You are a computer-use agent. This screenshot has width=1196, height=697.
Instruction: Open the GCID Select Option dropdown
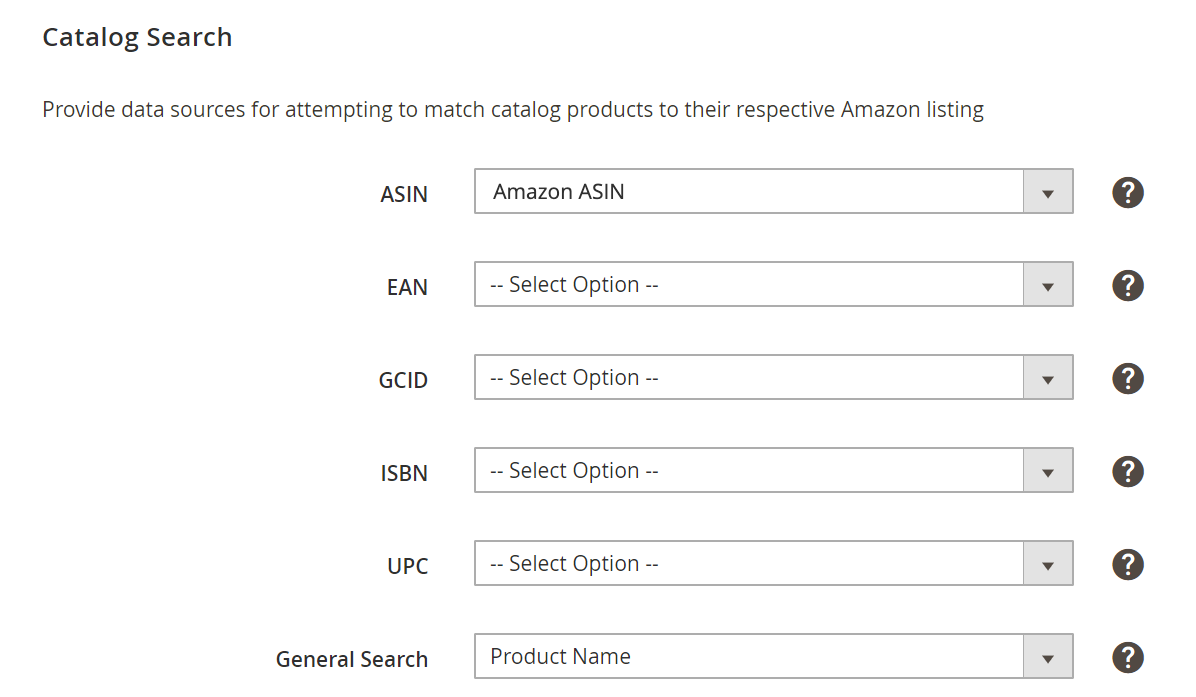(x=773, y=377)
